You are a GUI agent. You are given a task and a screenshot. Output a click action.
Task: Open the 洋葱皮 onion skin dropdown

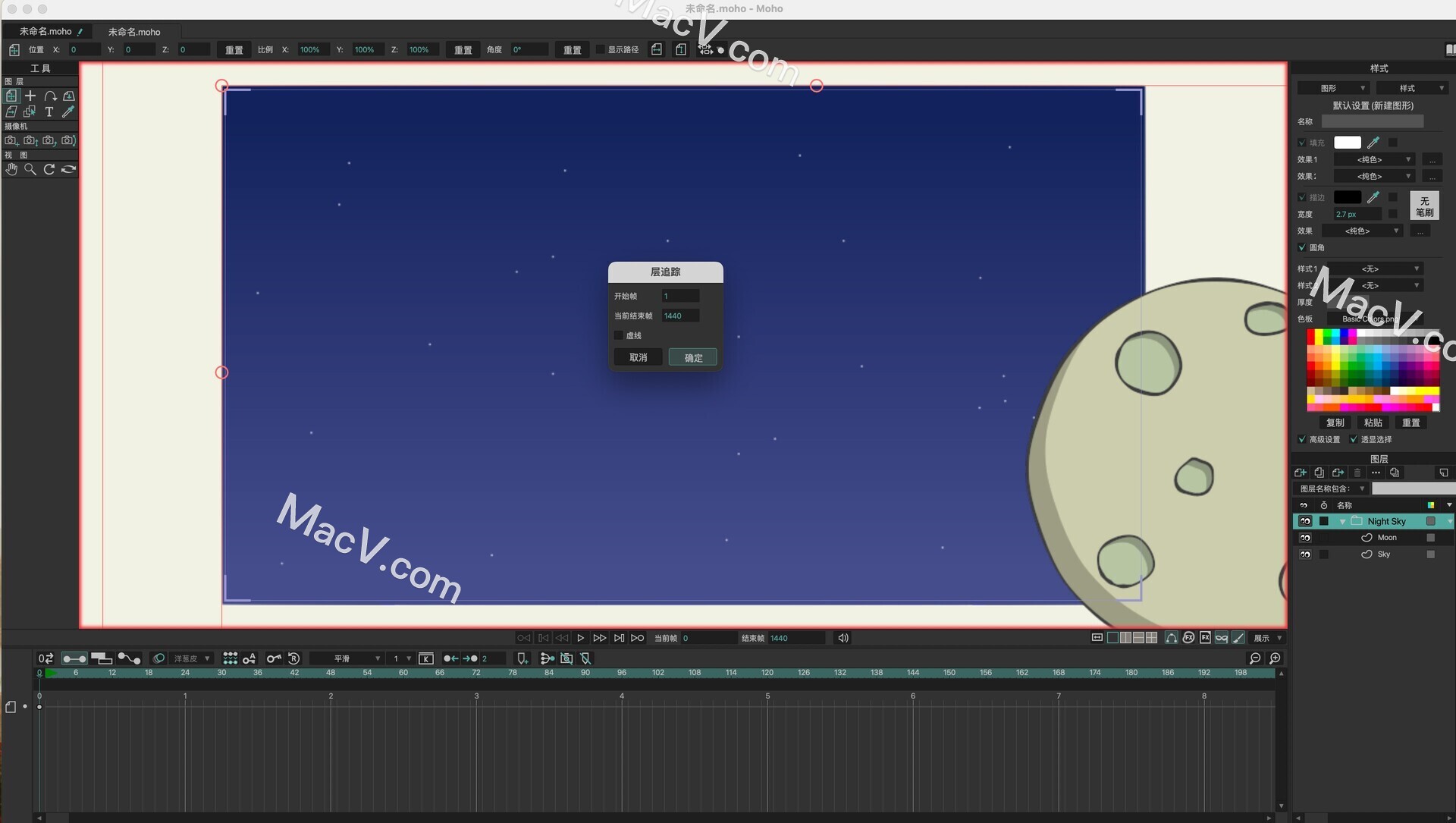(190, 658)
